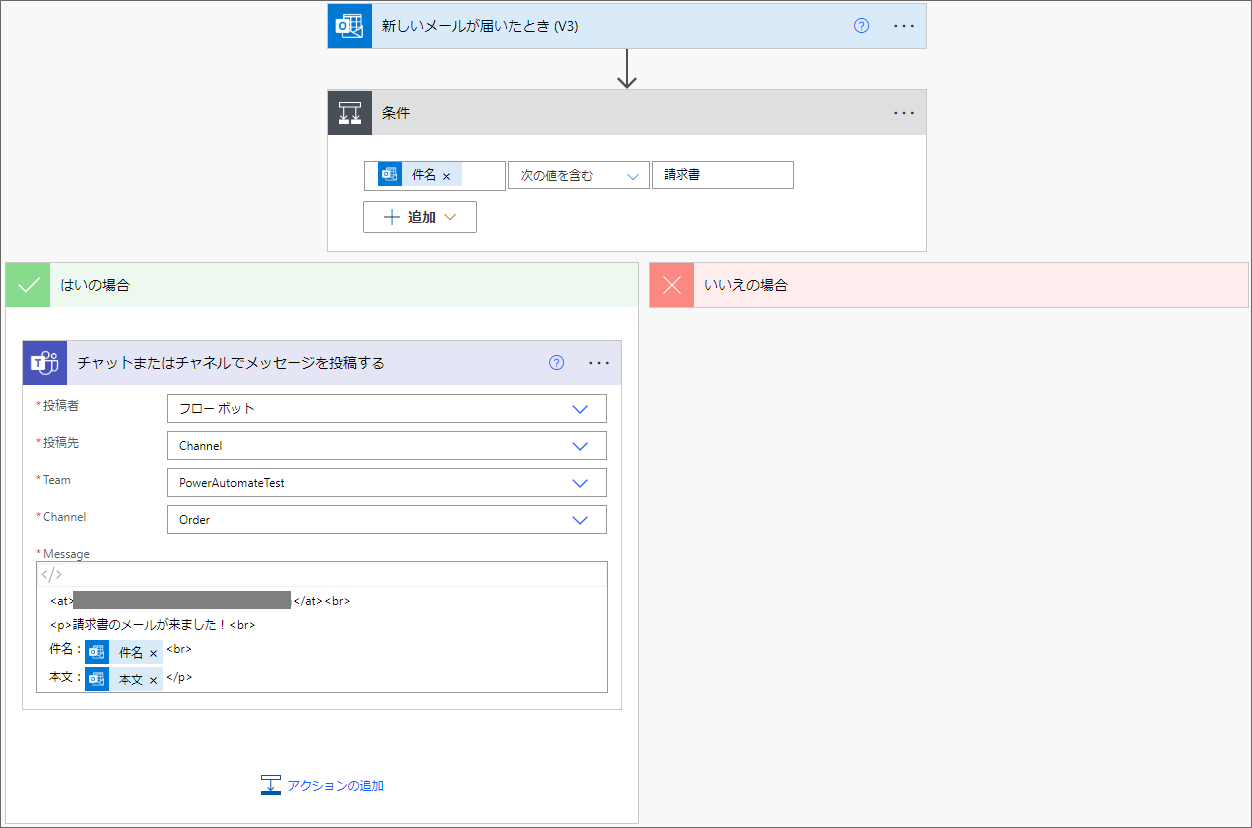Screen dimensions: 1252x828
Task: Click the Outlook icon on 件名 inside the message body
Action: point(96,651)
